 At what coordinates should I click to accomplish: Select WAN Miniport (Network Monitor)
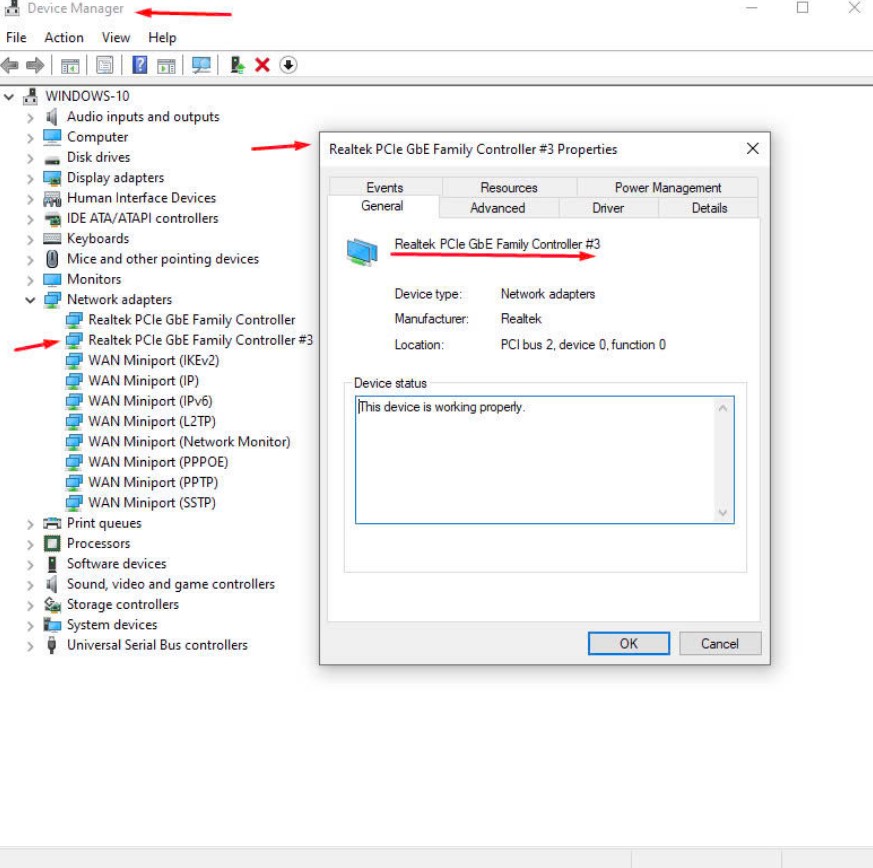point(189,442)
